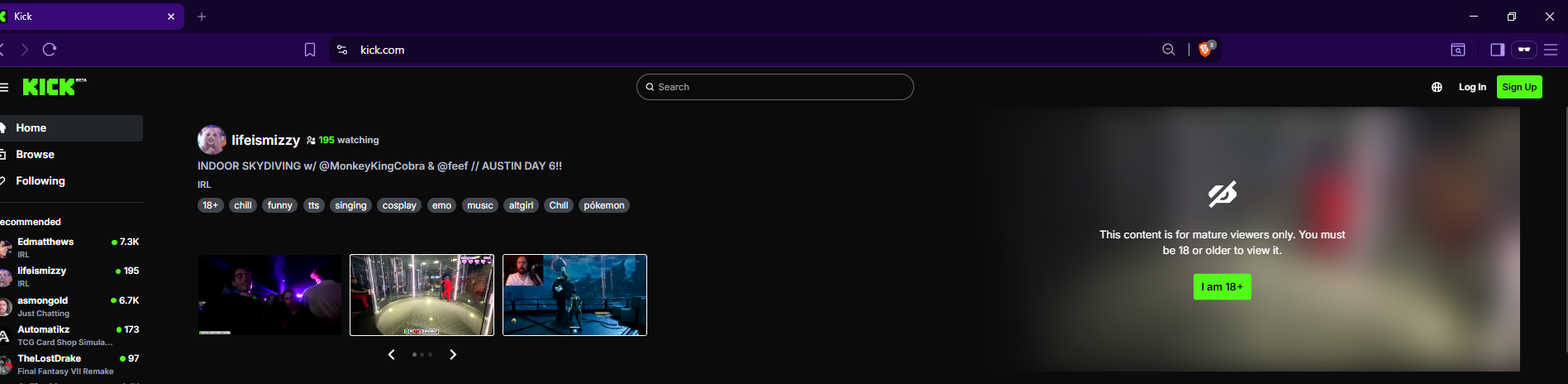This screenshot has height=384, width=1568.
Task: Open asmongold recommended channel
Action: point(71,306)
